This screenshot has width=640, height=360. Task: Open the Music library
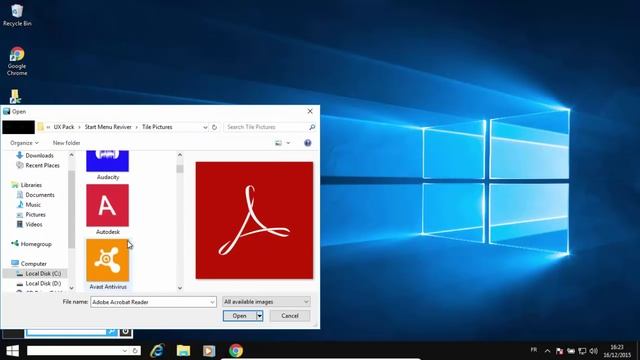33,204
